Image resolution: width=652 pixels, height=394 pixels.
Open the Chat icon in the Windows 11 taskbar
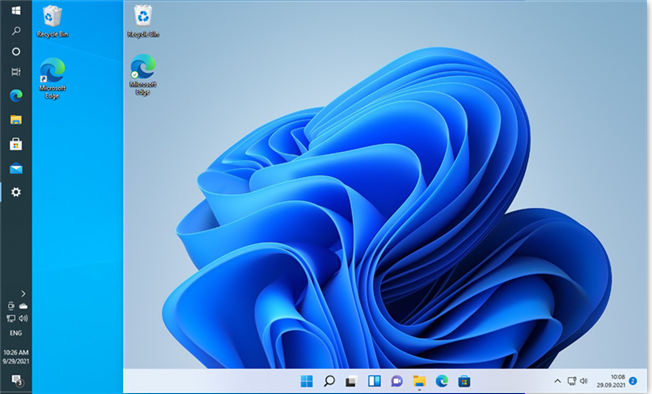(397, 381)
